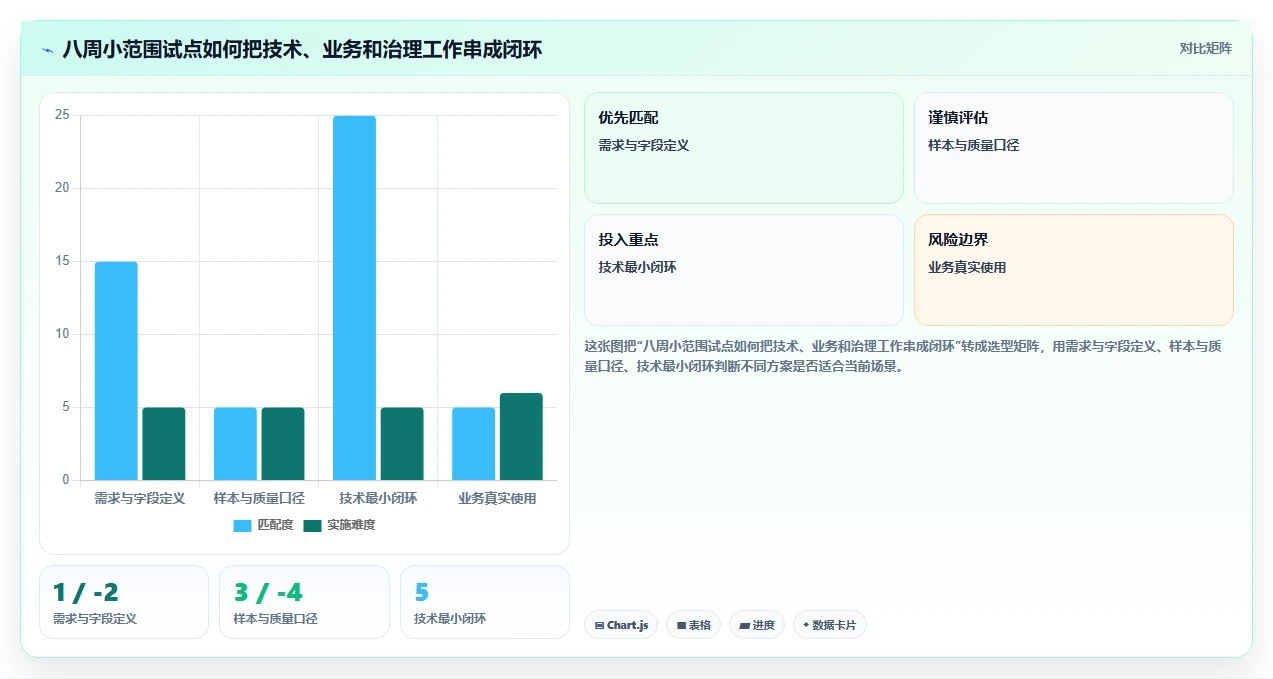1273x679 pixels.
Task: Click the 对比矩阵 label in header
Action: pos(1205,48)
